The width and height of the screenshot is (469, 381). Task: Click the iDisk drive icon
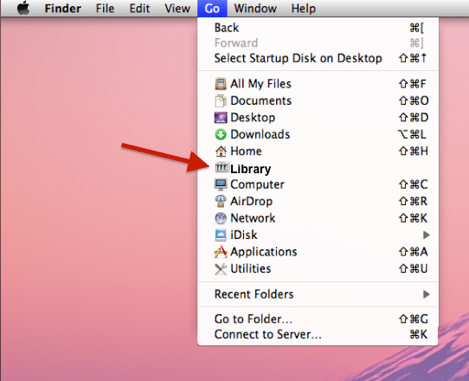[x=221, y=235]
